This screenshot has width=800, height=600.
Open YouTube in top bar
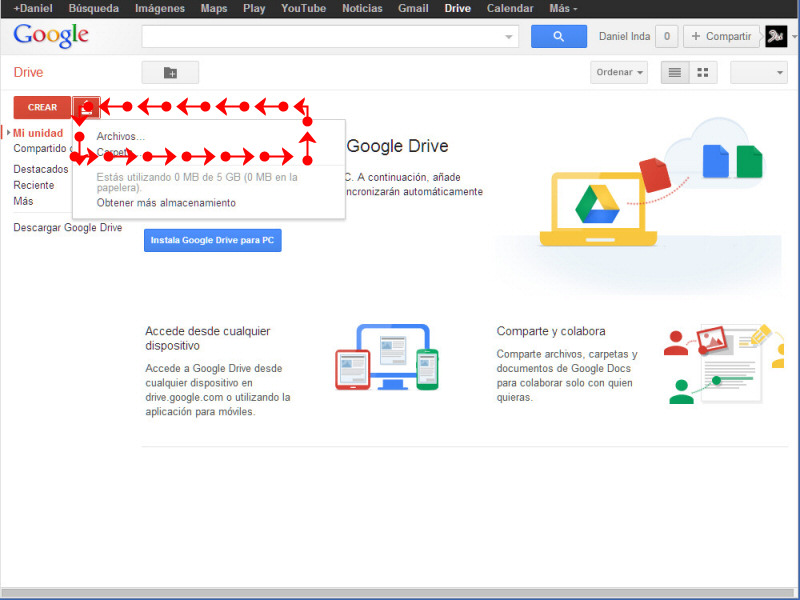[x=304, y=8]
